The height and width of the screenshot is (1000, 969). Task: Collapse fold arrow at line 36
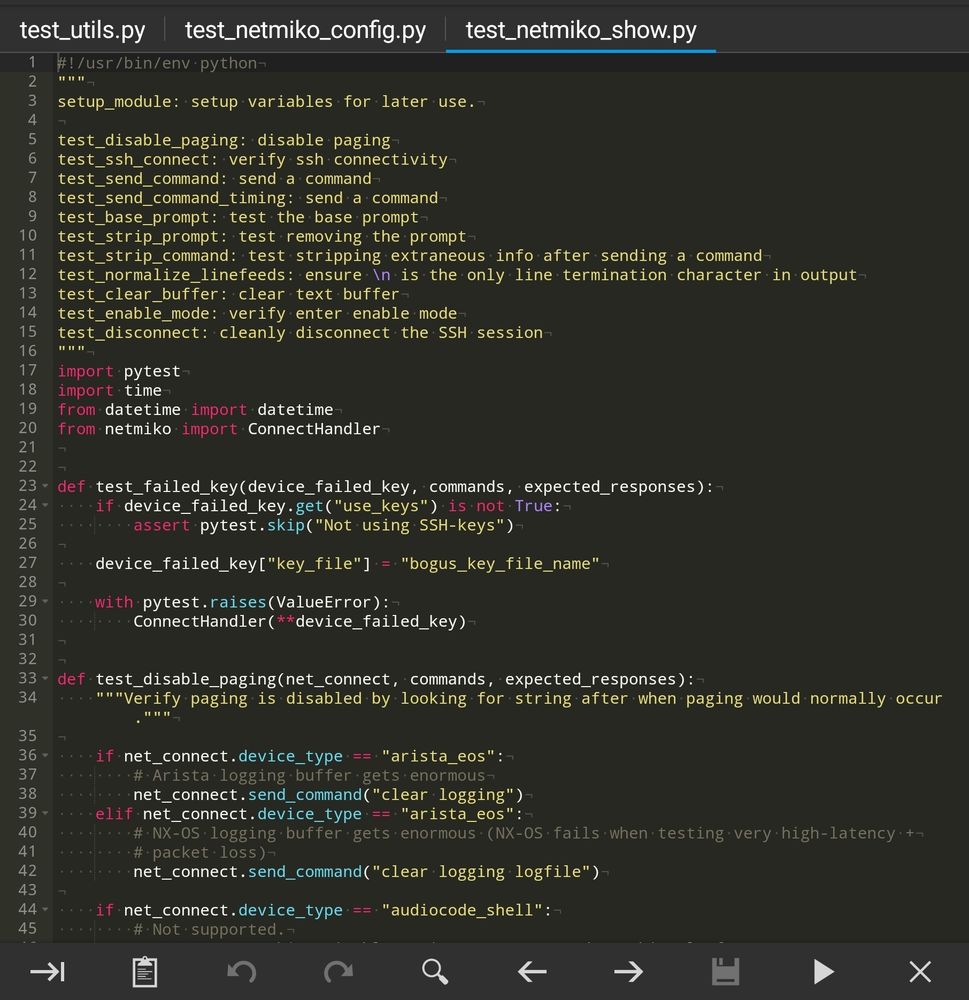(45, 756)
